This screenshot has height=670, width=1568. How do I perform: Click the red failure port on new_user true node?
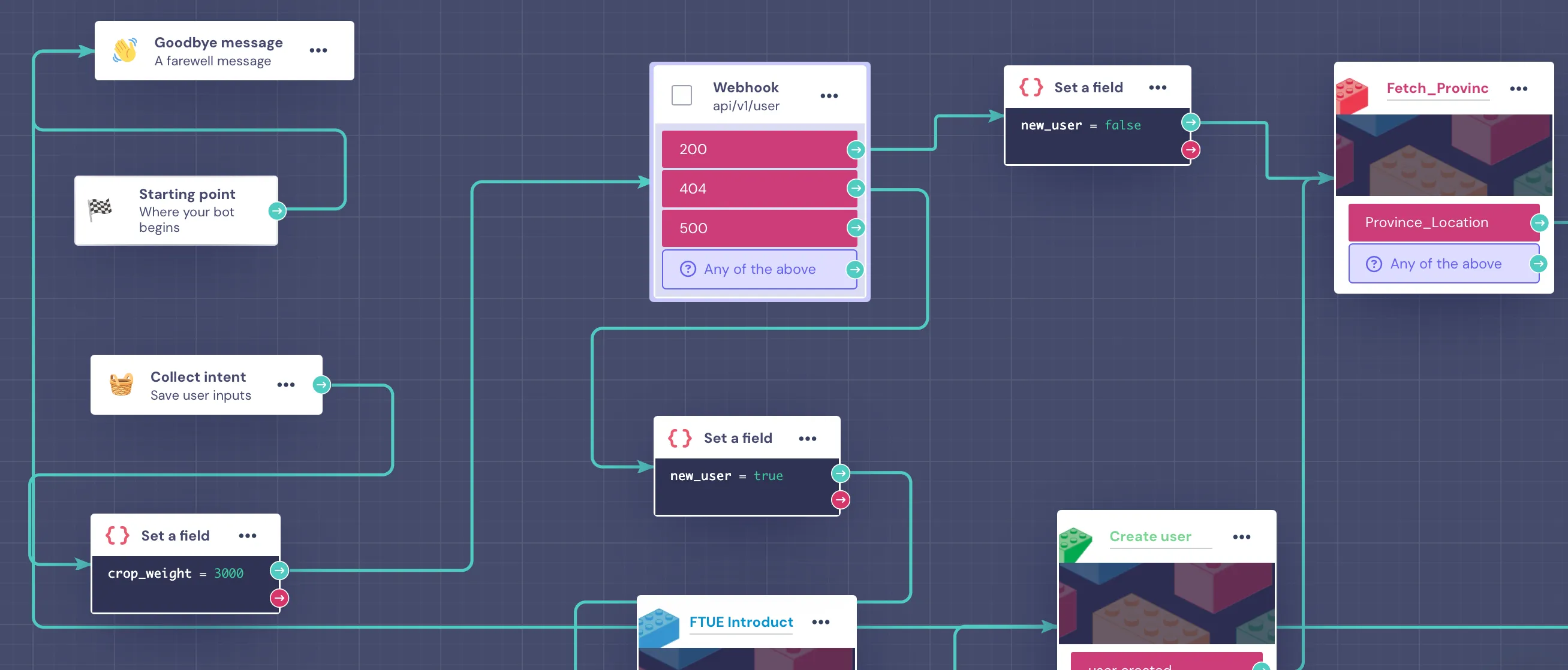(x=841, y=500)
